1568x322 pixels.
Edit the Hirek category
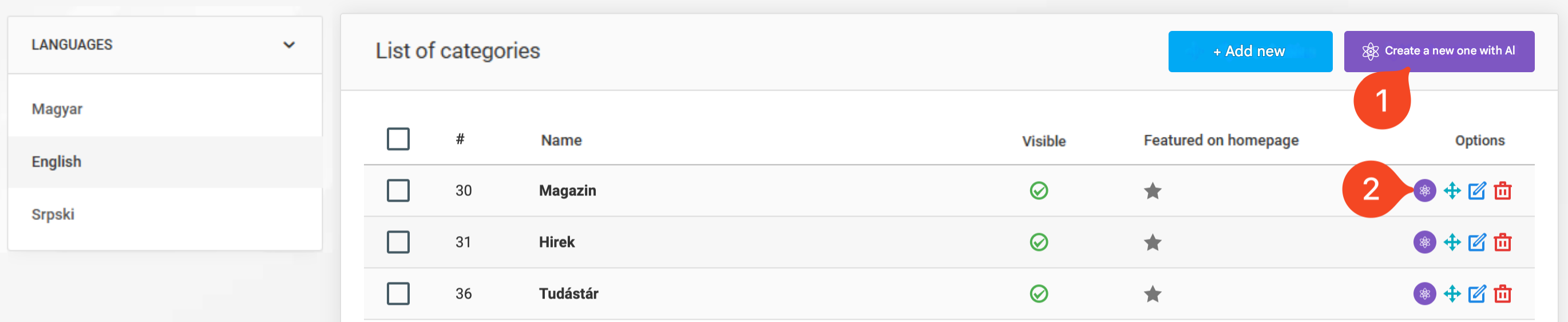pos(1476,243)
